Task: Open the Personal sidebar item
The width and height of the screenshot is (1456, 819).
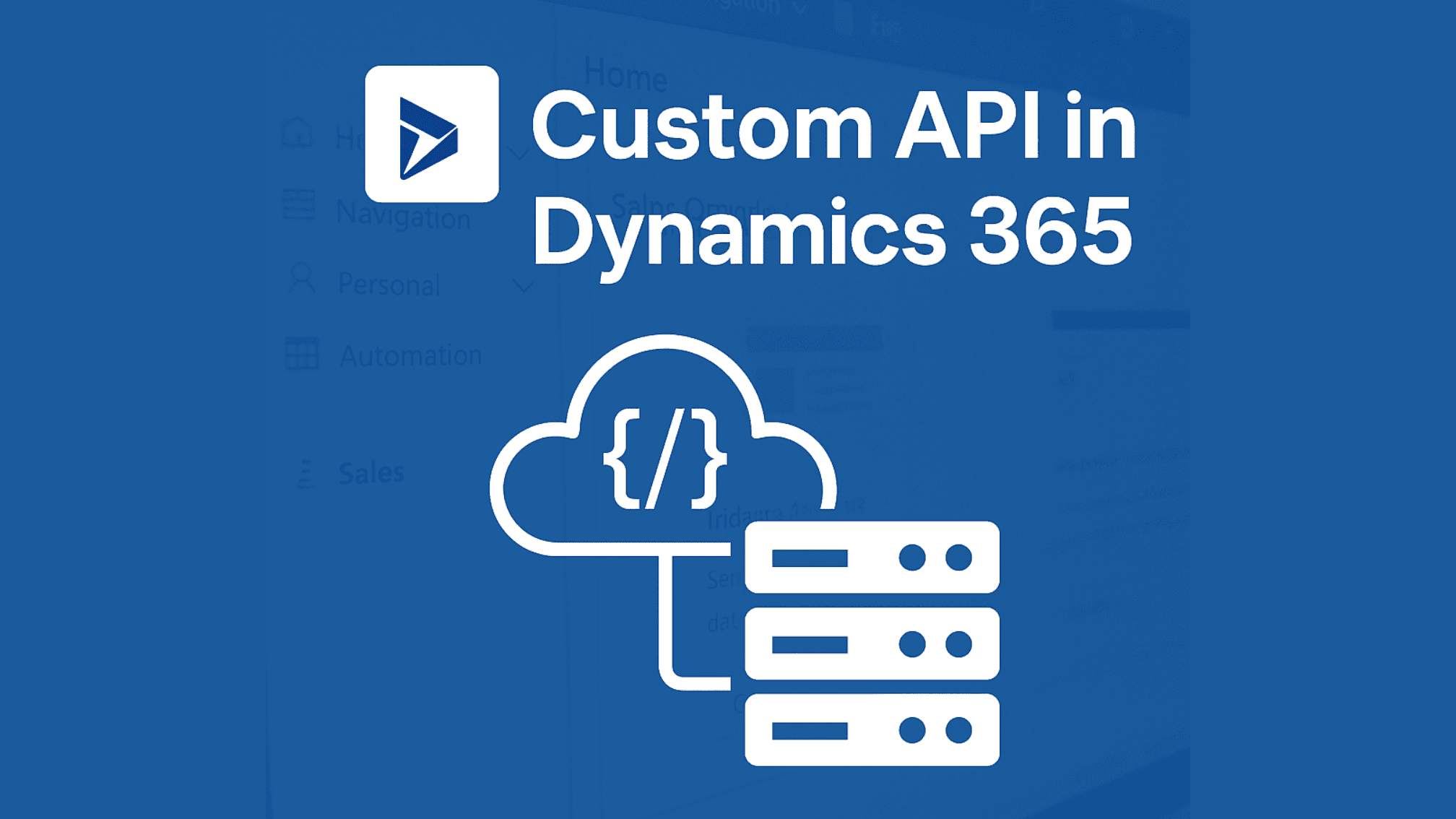Action: pos(389,285)
